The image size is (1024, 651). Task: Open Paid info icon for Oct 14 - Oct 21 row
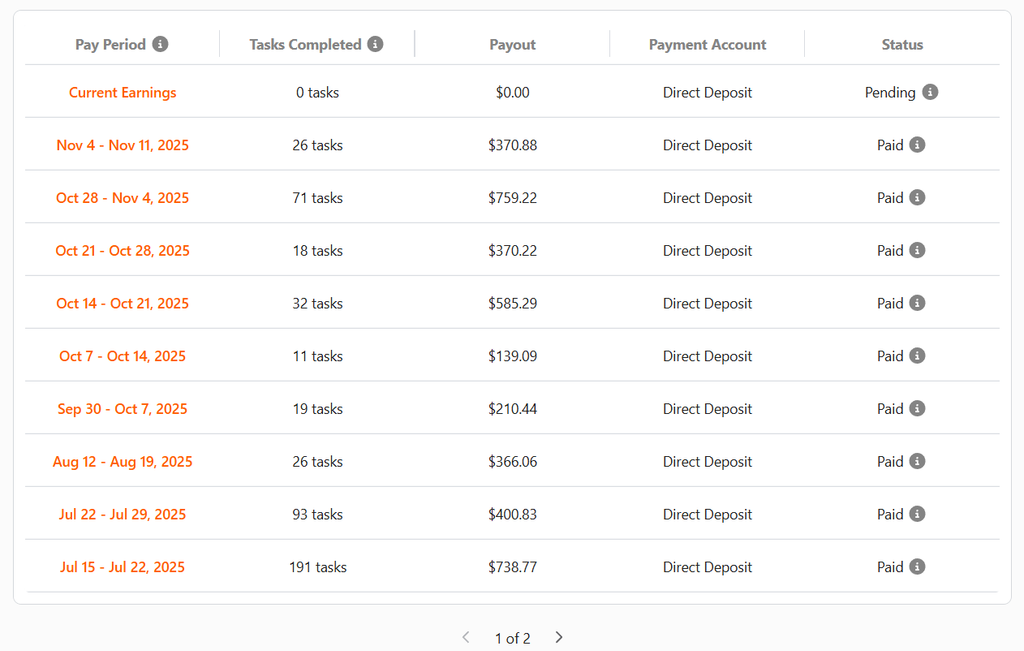tap(917, 303)
